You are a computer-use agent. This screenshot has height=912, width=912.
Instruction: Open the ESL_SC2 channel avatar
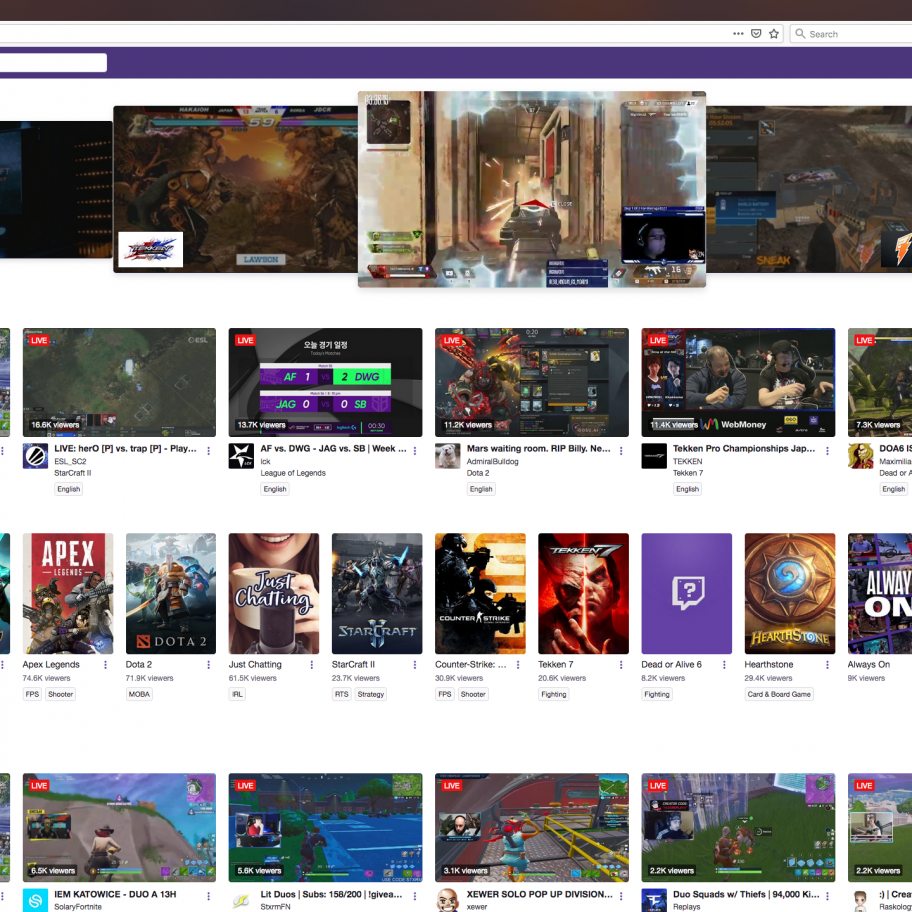tap(35, 456)
